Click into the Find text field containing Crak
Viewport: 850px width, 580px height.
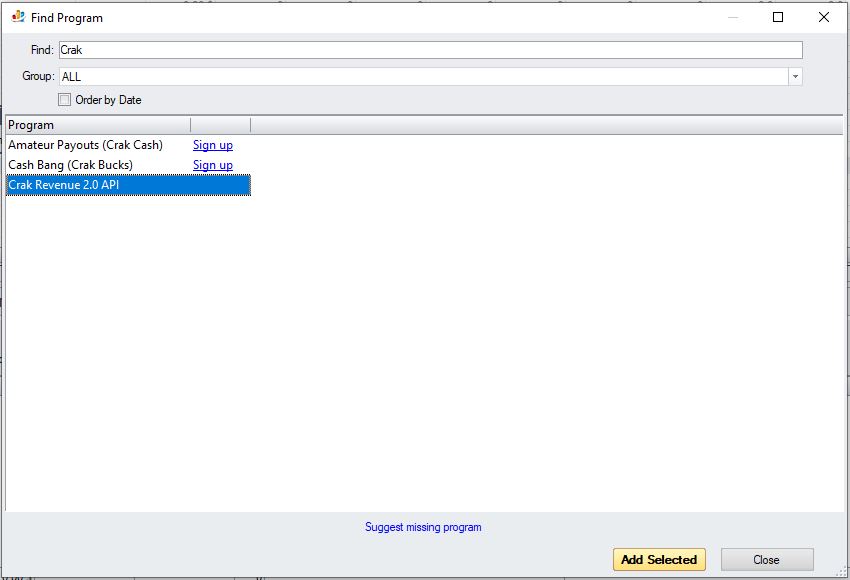pyautogui.click(x=430, y=50)
